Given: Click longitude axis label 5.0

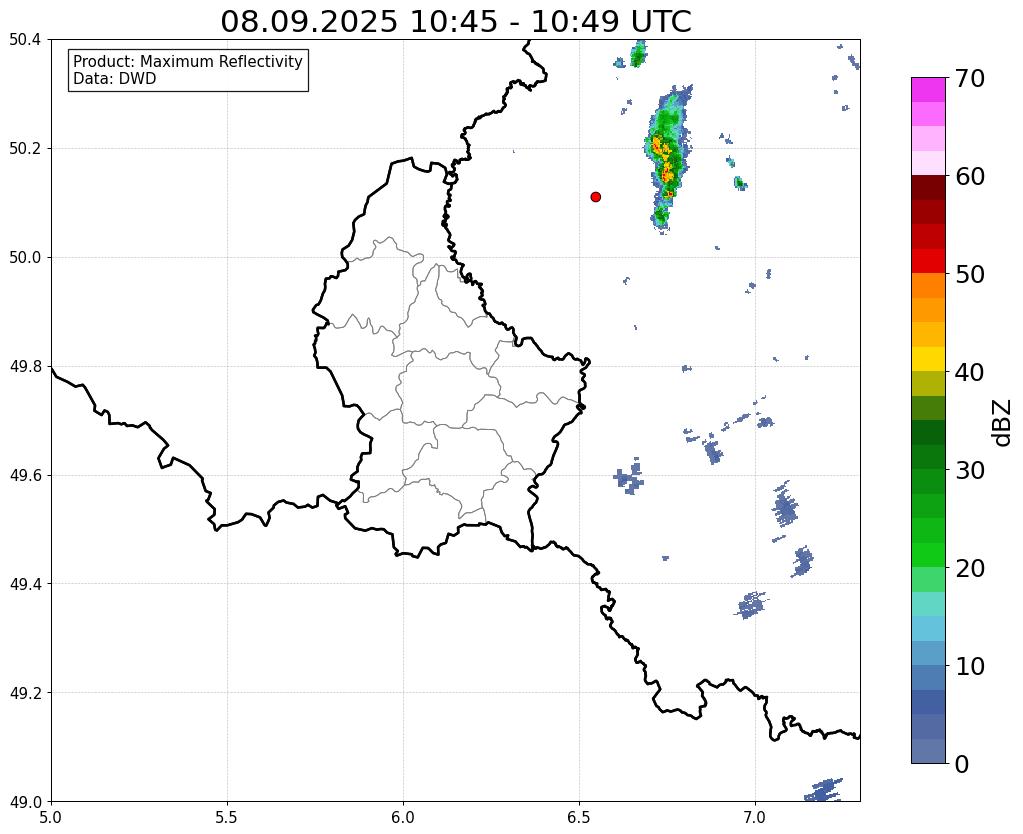Looking at the screenshot, I should (x=51, y=817).
